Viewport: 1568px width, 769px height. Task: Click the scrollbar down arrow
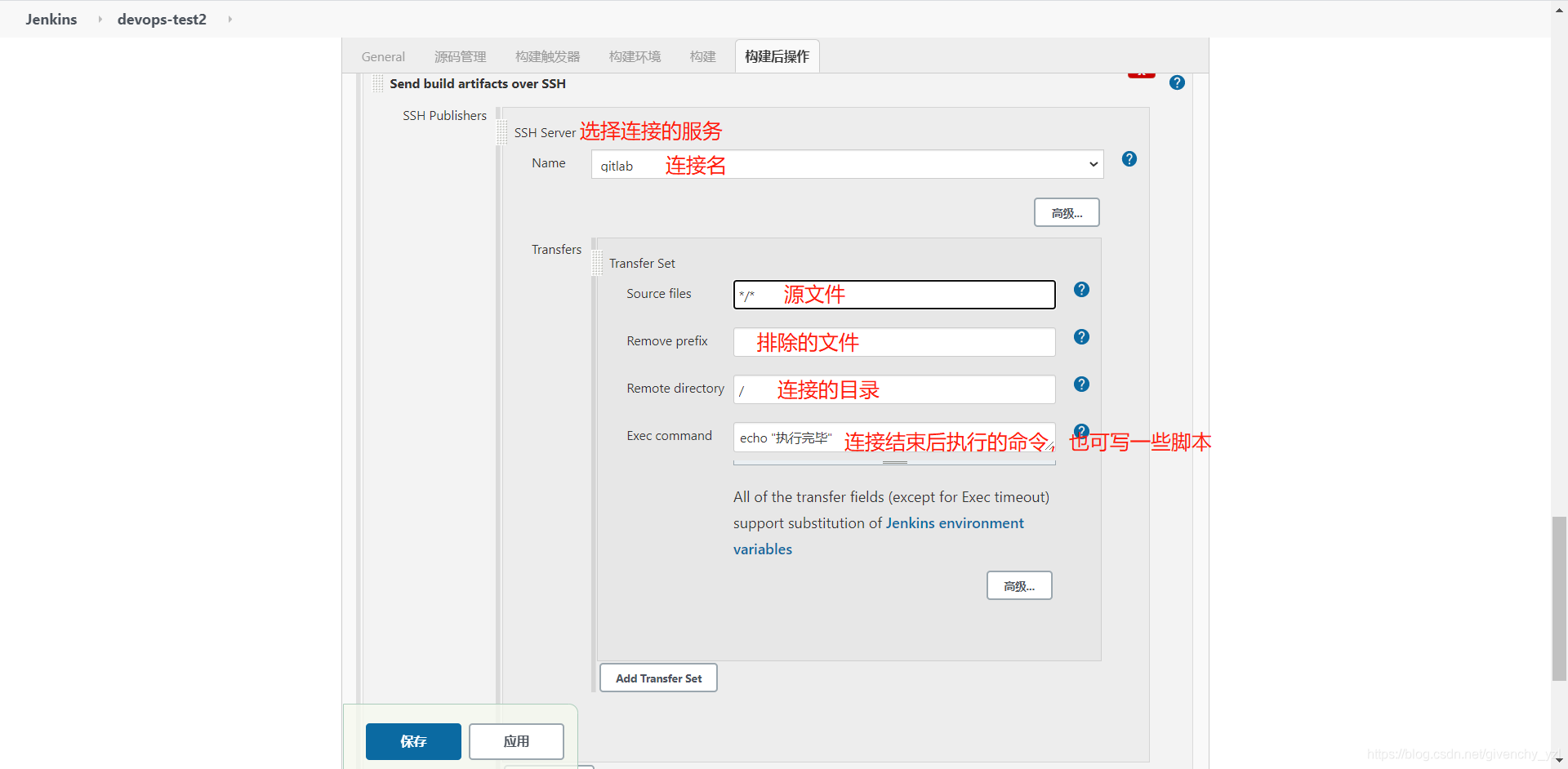point(1560,760)
